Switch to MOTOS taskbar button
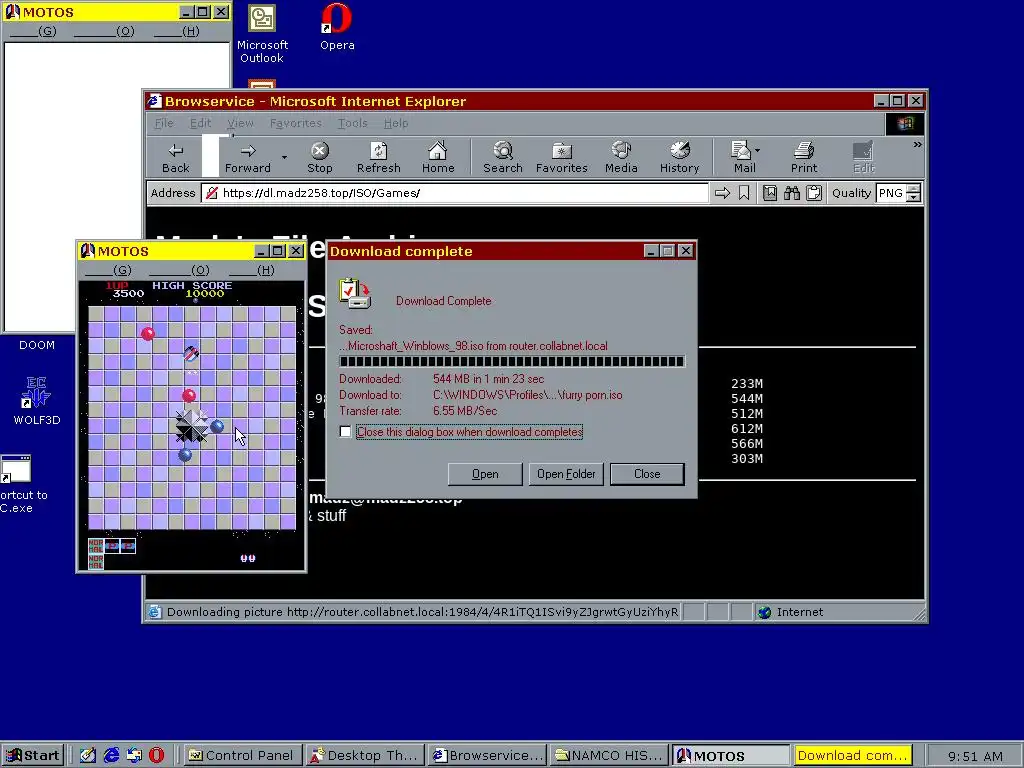 [731, 756]
